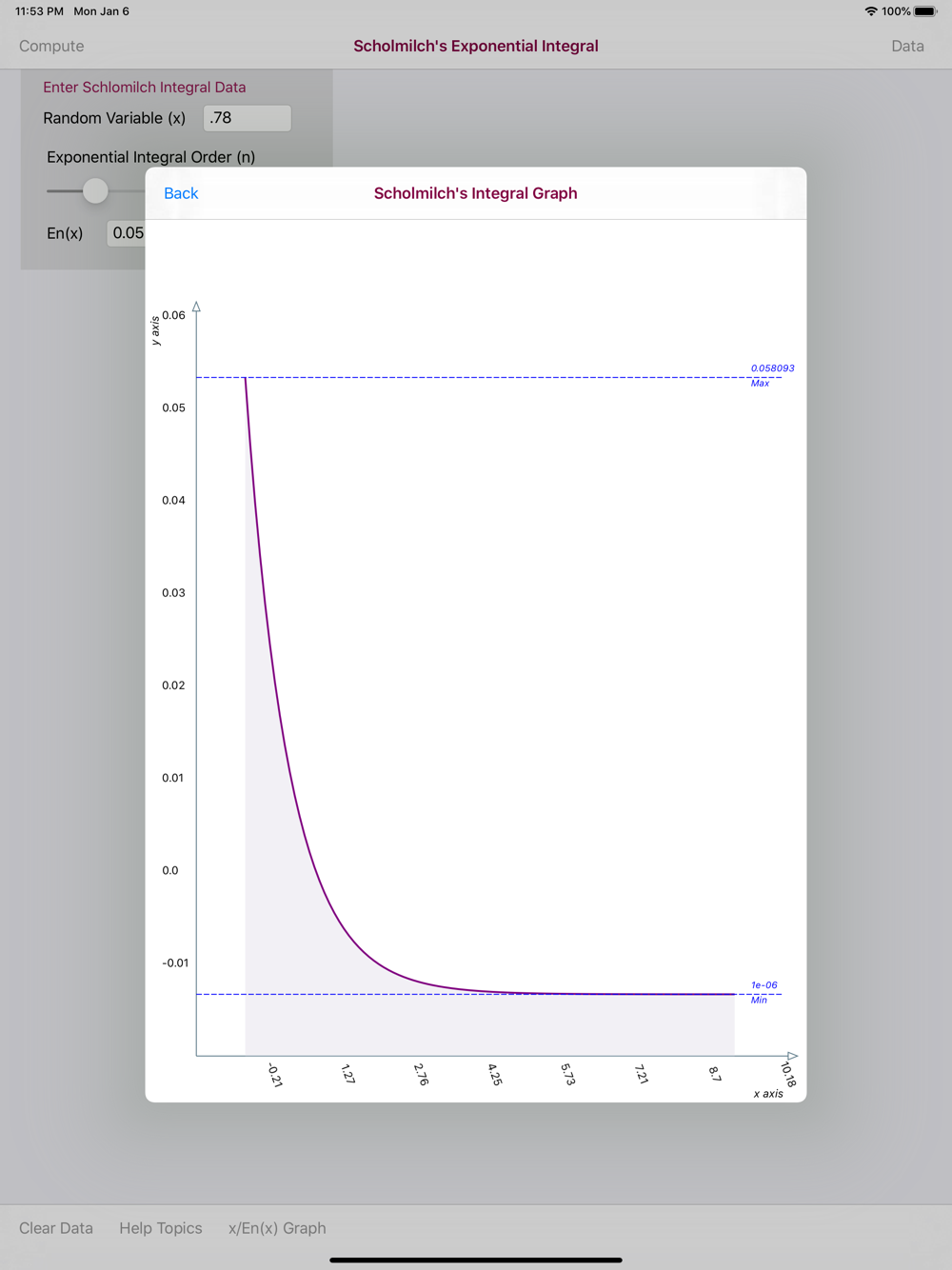Click the Scholmilch's Exponential Integral title

click(x=476, y=46)
